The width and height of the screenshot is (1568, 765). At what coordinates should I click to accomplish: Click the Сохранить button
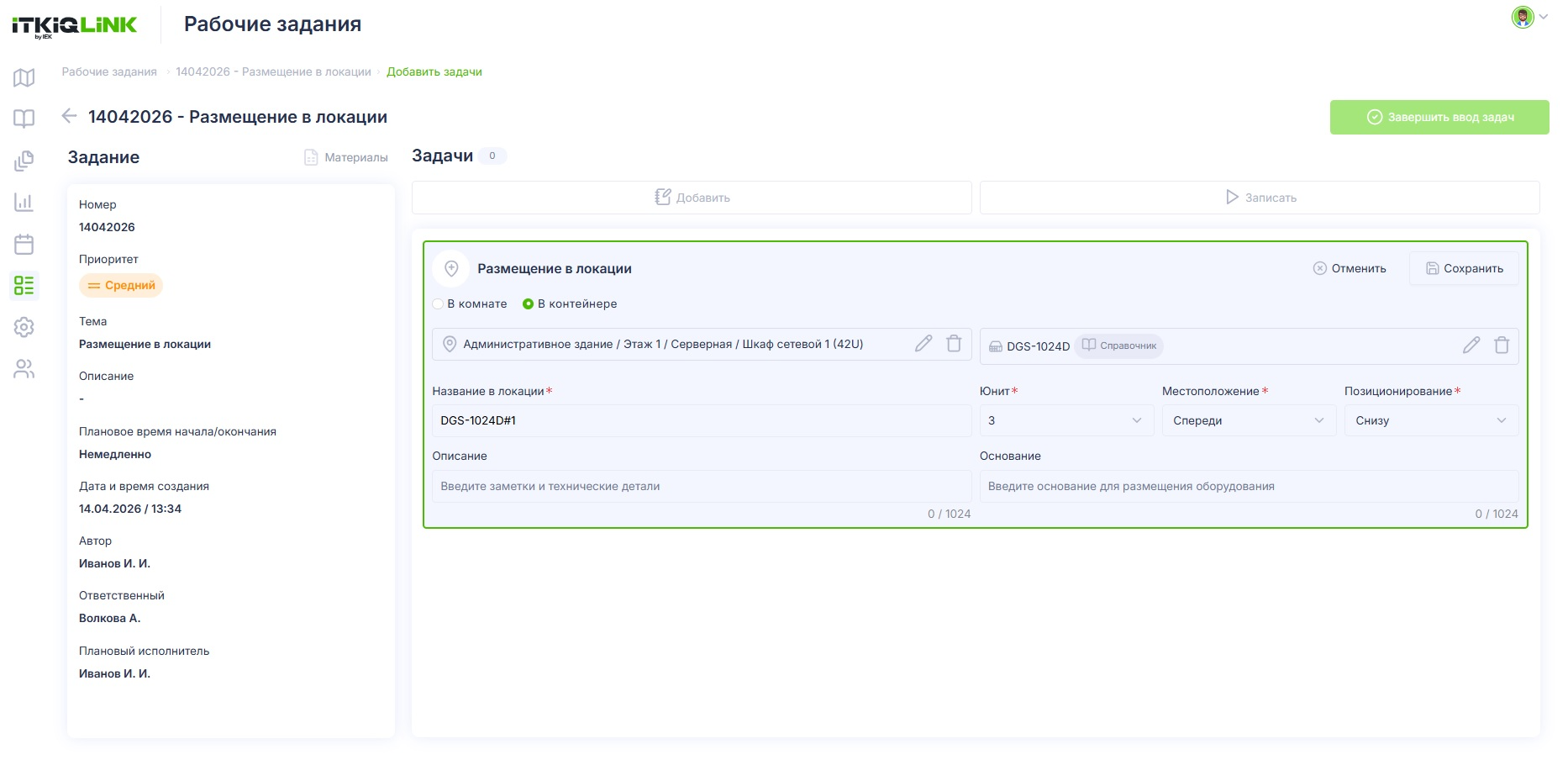pyautogui.click(x=1464, y=269)
